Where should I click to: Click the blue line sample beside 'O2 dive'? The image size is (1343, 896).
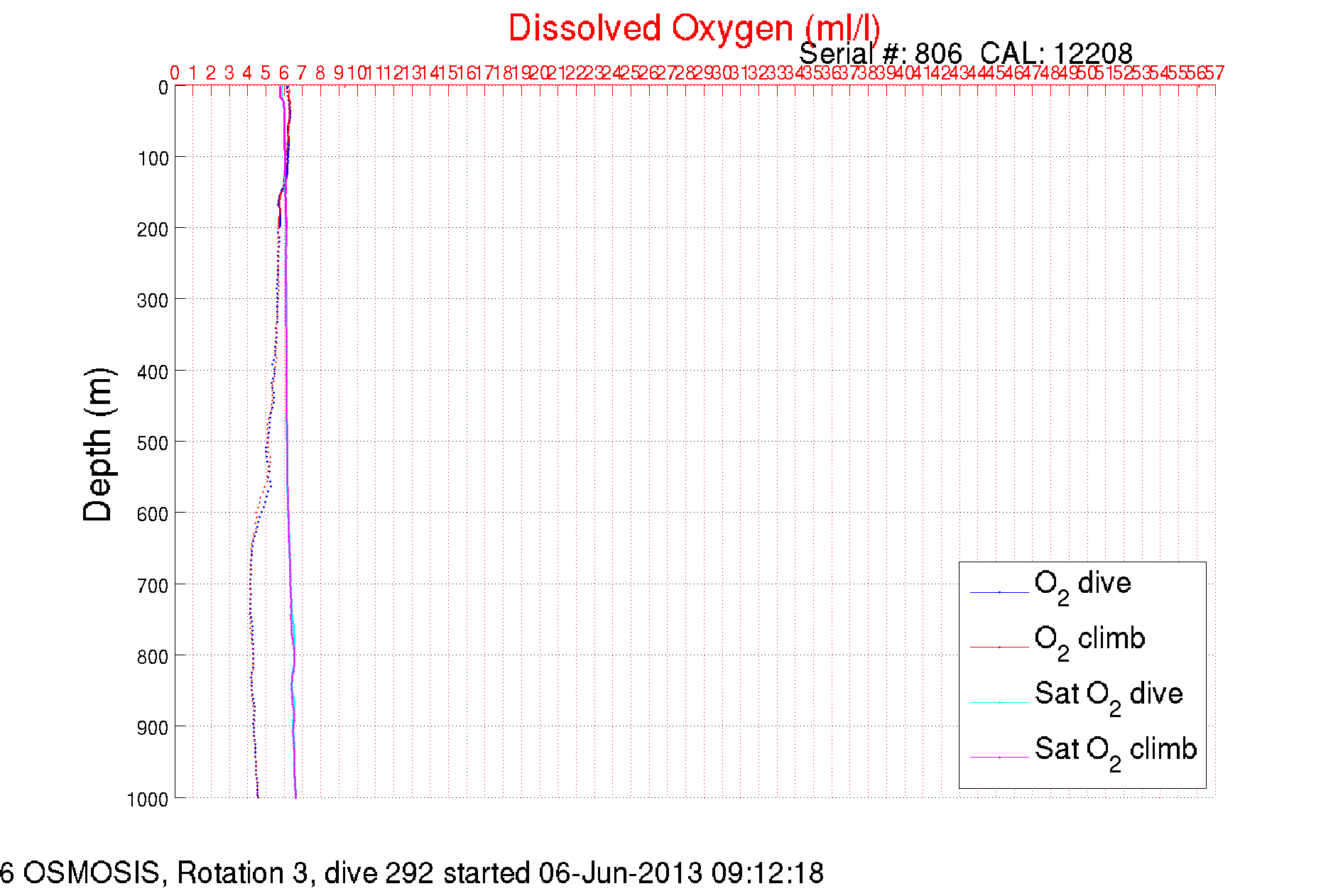click(x=999, y=592)
